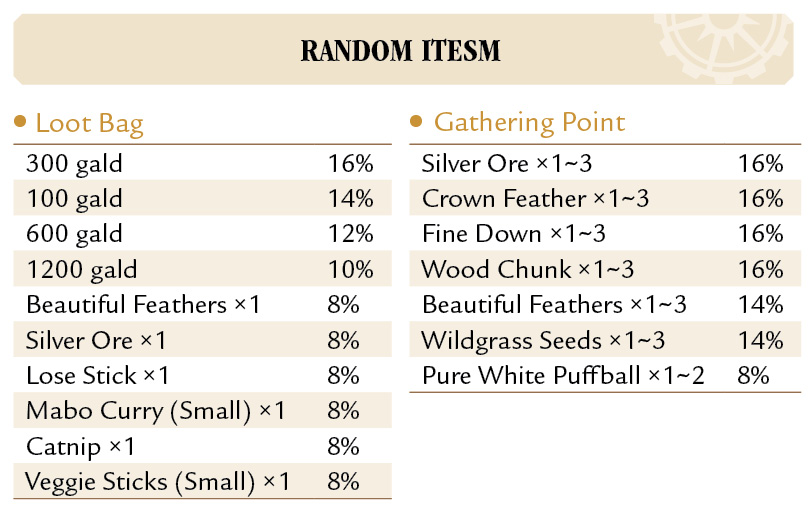Select the 1200 gald row

tap(202, 269)
